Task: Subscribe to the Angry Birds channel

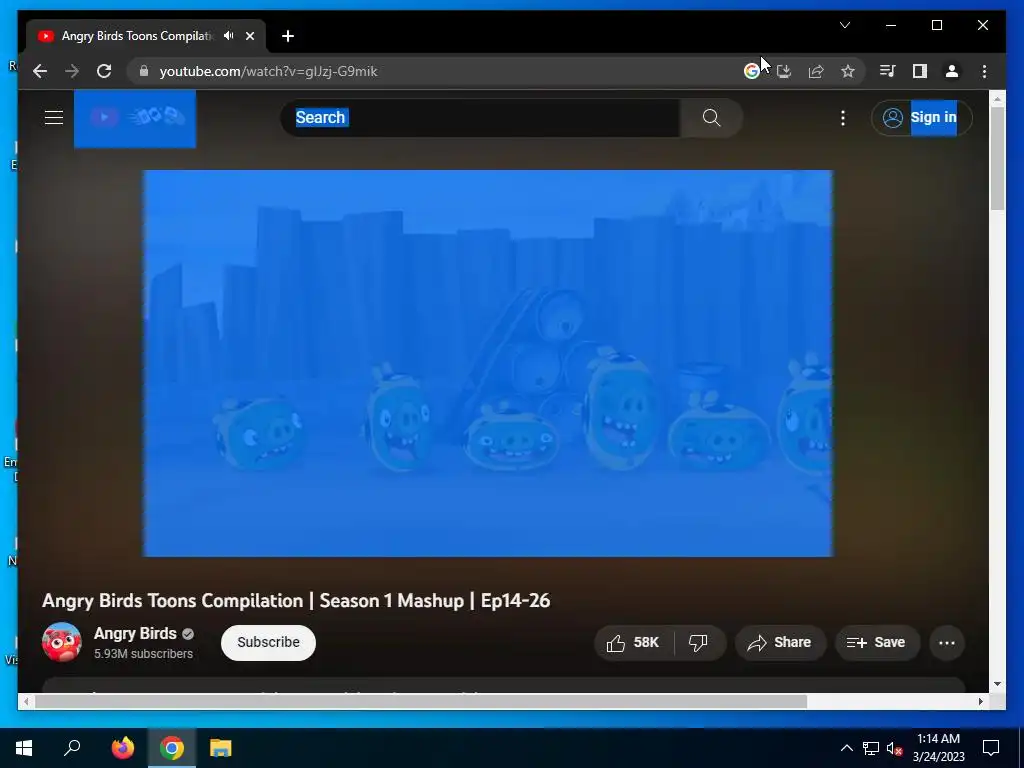Action: tap(268, 643)
